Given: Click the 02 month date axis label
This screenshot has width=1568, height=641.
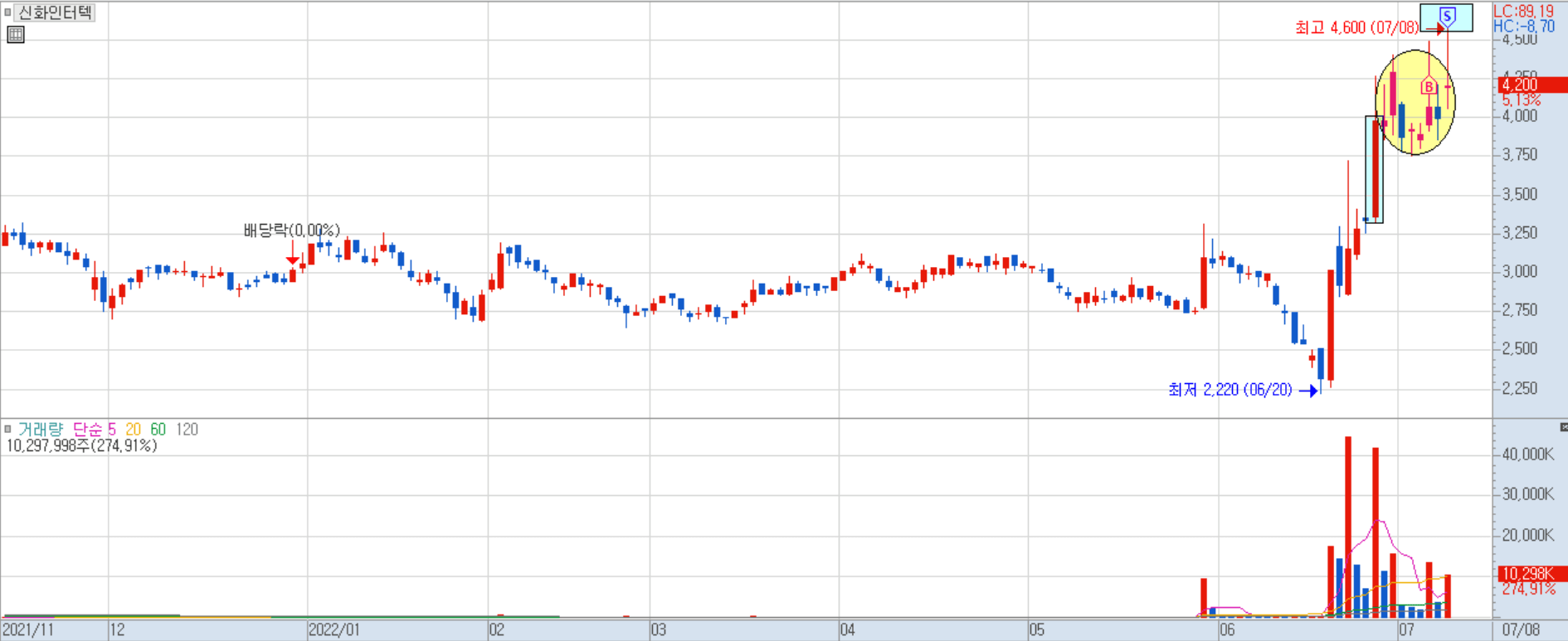Looking at the screenshot, I should point(496,630).
